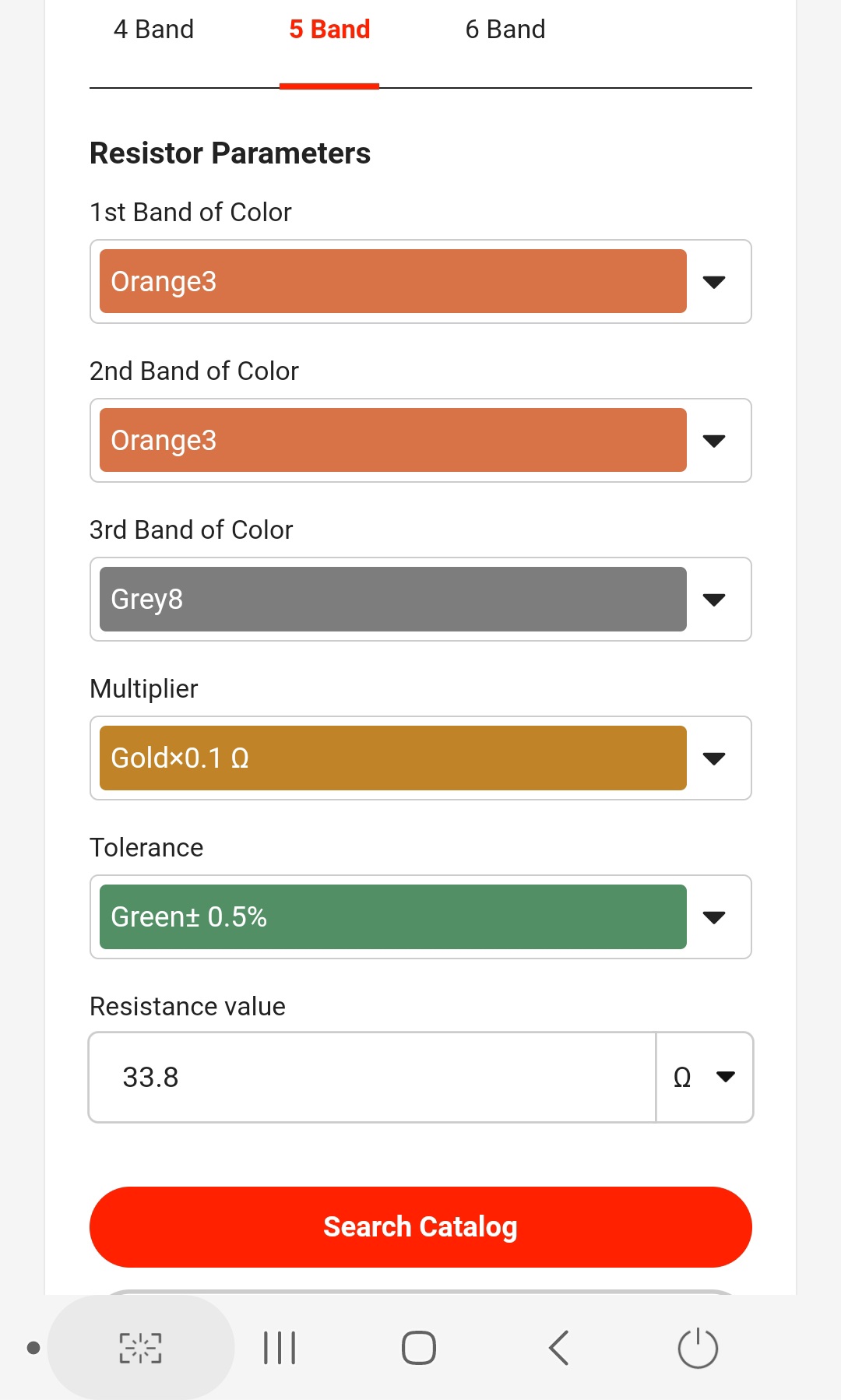The width and height of the screenshot is (841, 1400).
Task: Select the 5 Band tab
Action: click(329, 30)
